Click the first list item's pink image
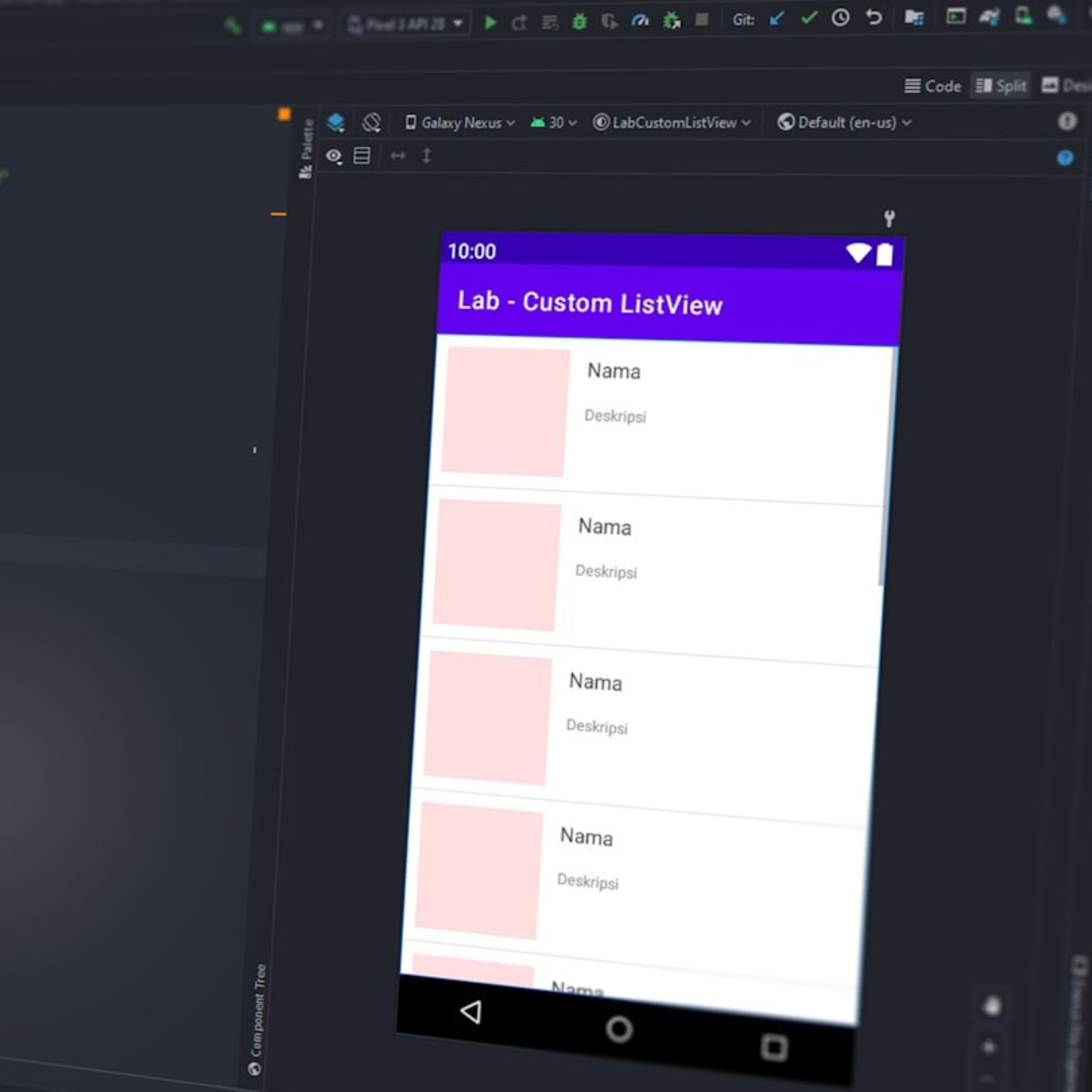 [506, 411]
